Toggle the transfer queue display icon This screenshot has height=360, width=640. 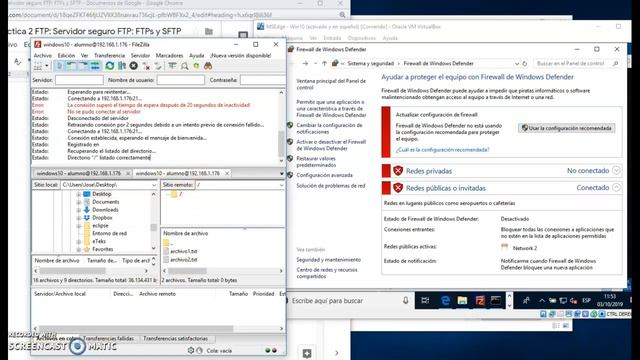[x=95, y=66]
